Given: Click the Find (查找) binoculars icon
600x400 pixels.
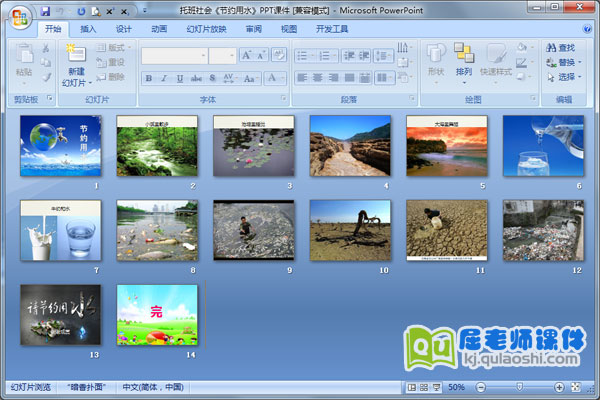Looking at the screenshot, I should (x=551, y=47).
